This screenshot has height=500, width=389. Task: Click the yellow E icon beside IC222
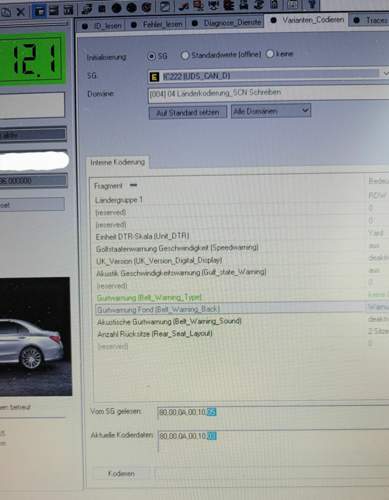click(x=154, y=77)
